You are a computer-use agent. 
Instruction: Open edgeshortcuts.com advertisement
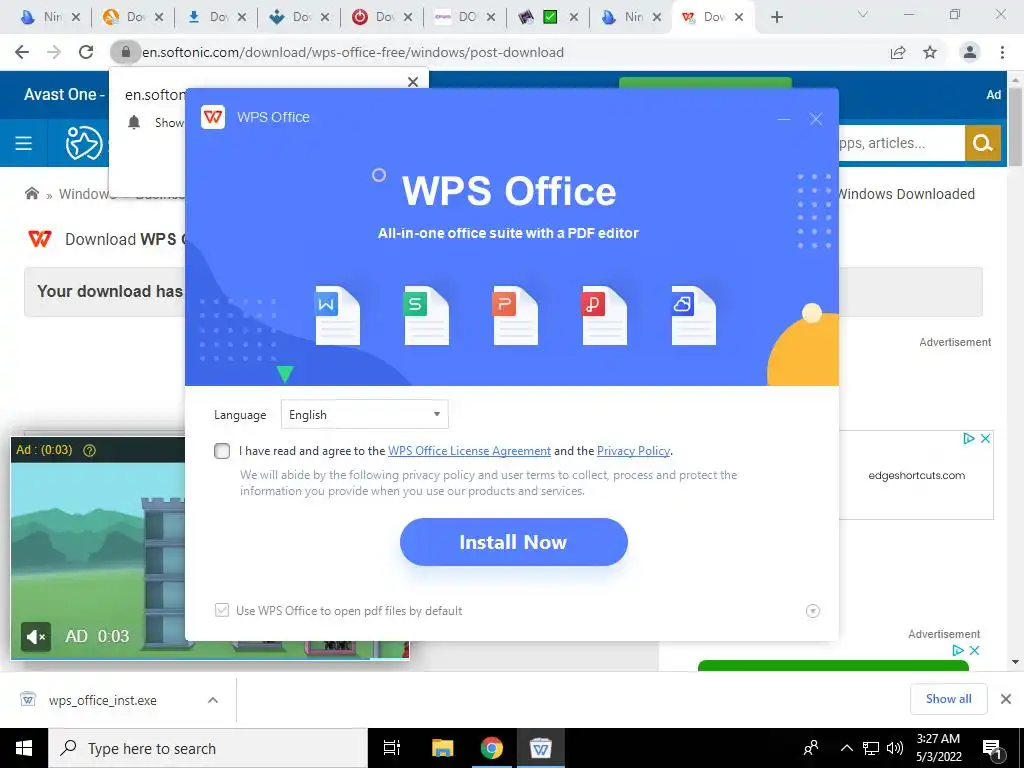[916, 475]
